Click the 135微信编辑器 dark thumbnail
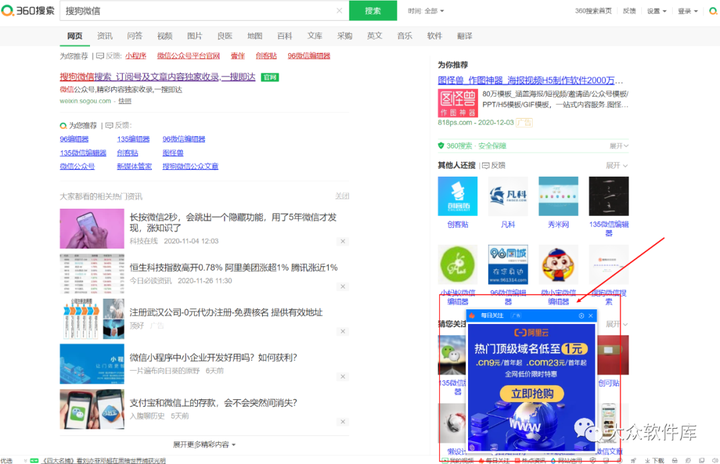 click(x=608, y=196)
